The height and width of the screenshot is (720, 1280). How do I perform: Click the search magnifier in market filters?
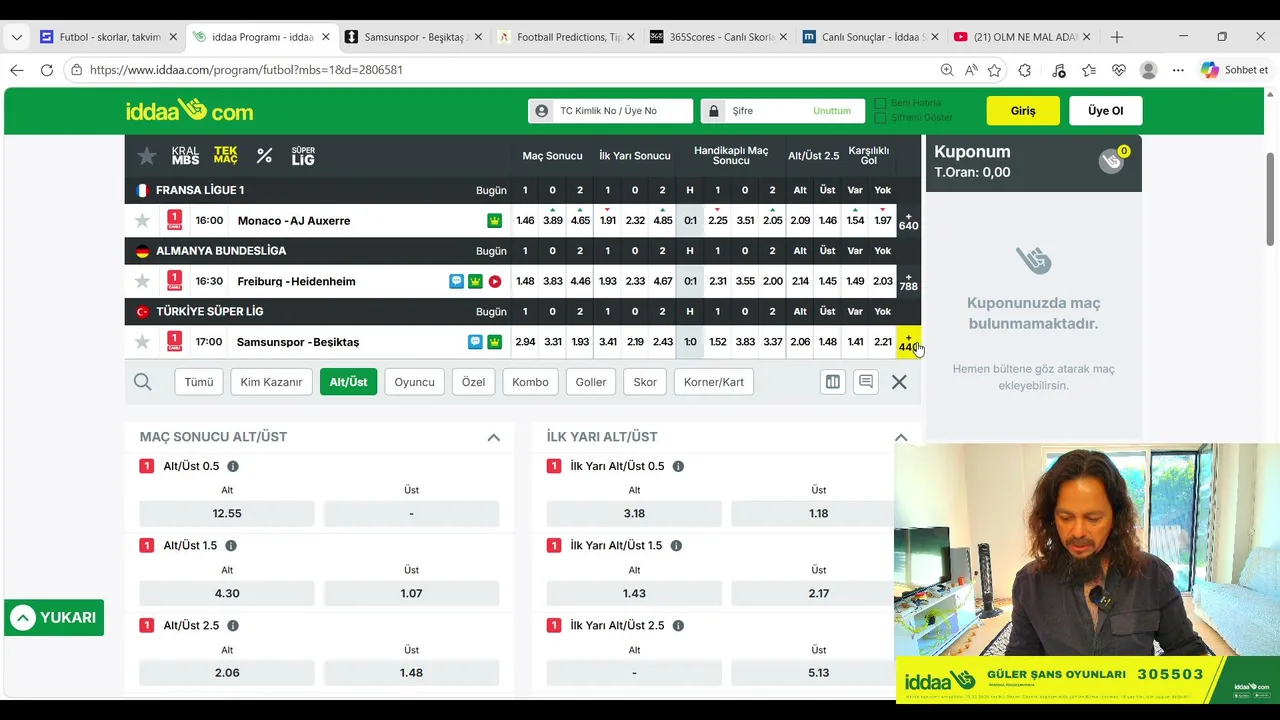click(143, 382)
